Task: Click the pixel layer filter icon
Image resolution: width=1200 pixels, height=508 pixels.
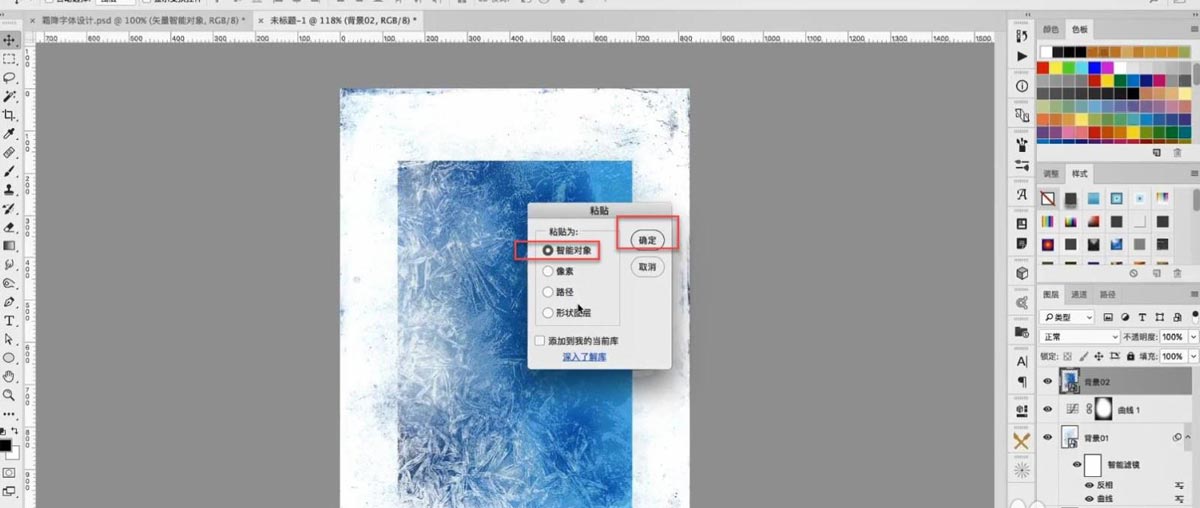Action: [1108, 317]
